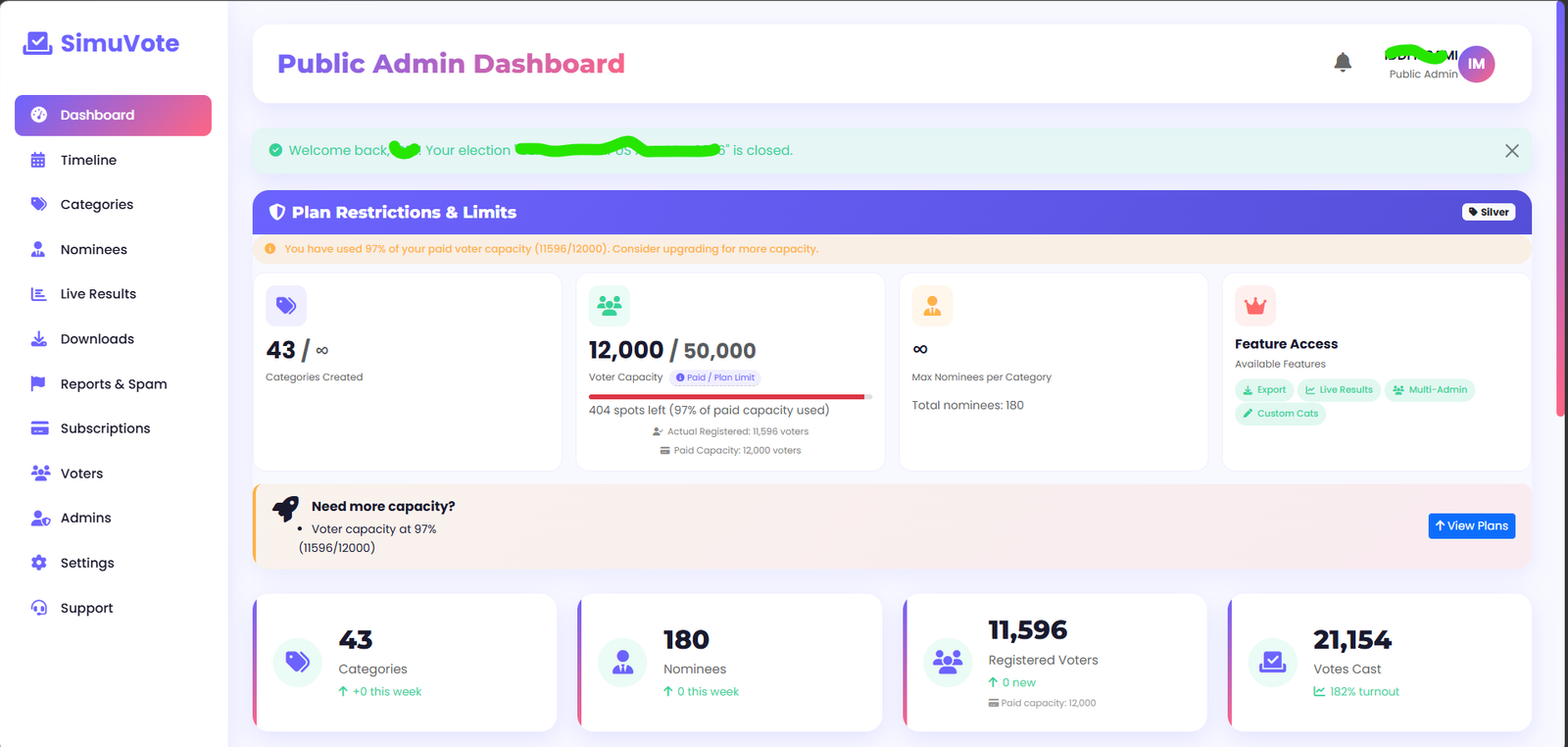Image resolution: width=1568 pixels, height=747 pixels.
Task: Open notifications bell
Action: point(1343,63)
